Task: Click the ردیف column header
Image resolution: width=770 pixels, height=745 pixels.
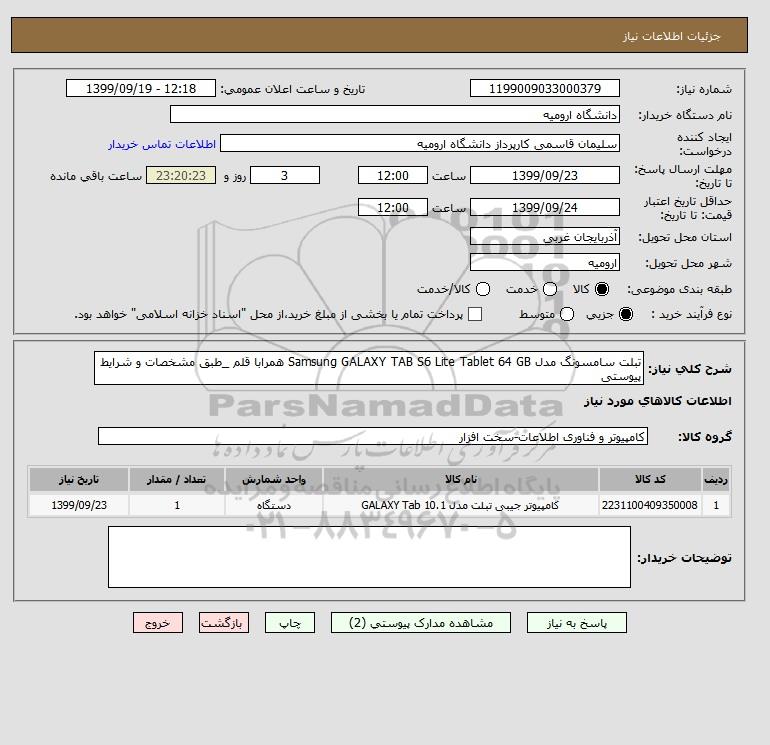Action: [x=716, y=479]
